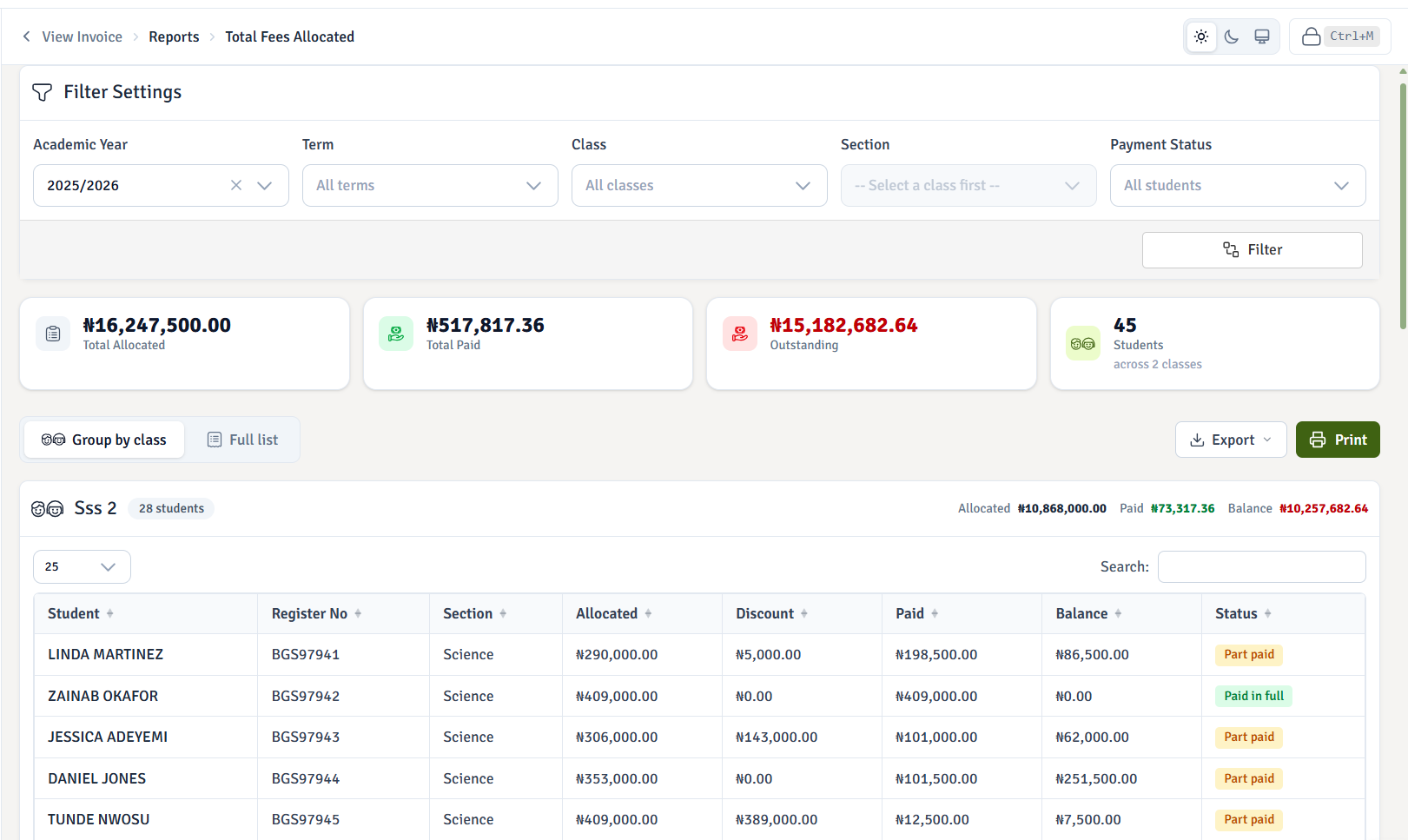This screenshot has width=1408, height=840.
Task: Click the Filter Settings funnel icon
Action: [42, 92]
